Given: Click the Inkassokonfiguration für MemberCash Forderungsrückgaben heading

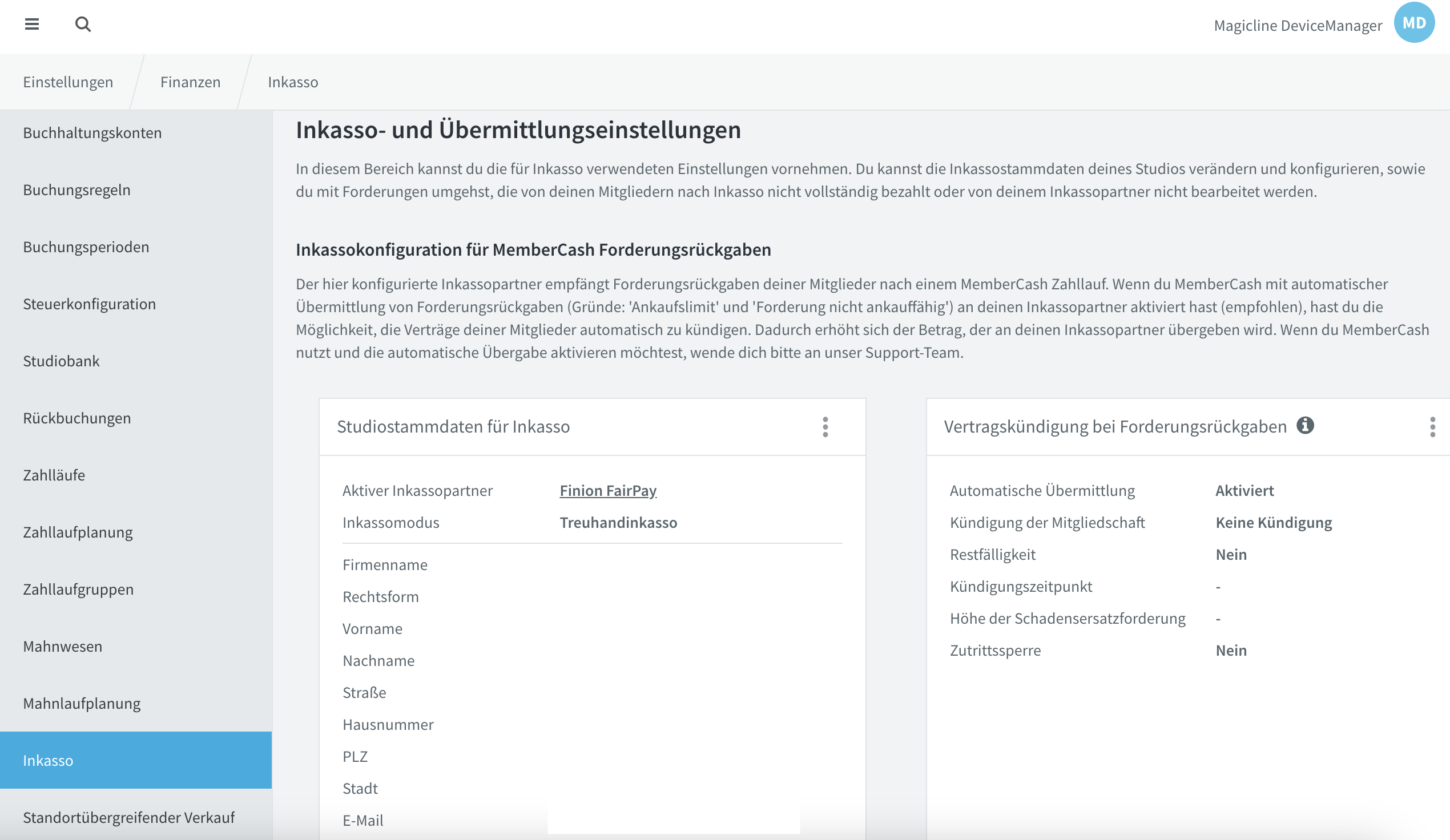Looking at the screenshot, I should [x=533, y=249].
